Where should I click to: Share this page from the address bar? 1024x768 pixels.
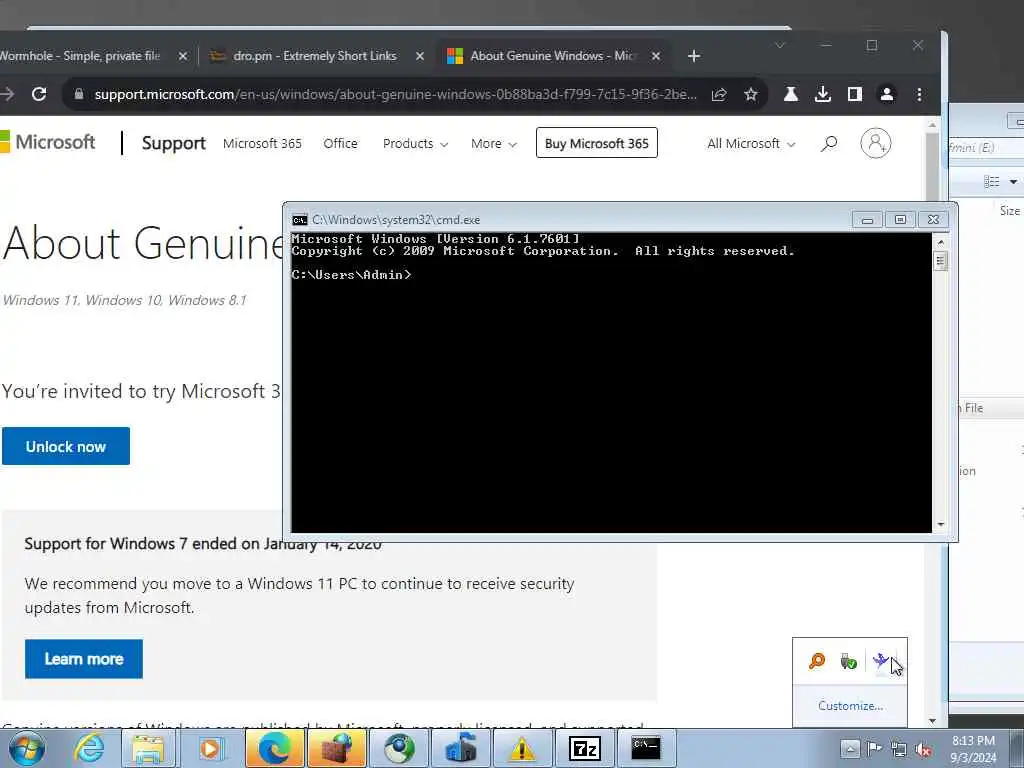coord(719,95)
